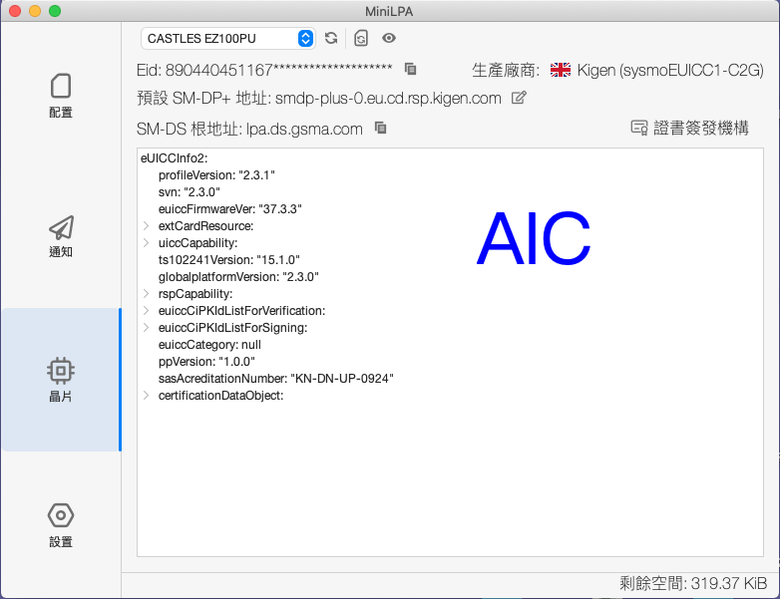Select the euiccCategory: null row
The width and height of the screenshot is (780, 599).
pyautogui.click(x=209, y=345)
